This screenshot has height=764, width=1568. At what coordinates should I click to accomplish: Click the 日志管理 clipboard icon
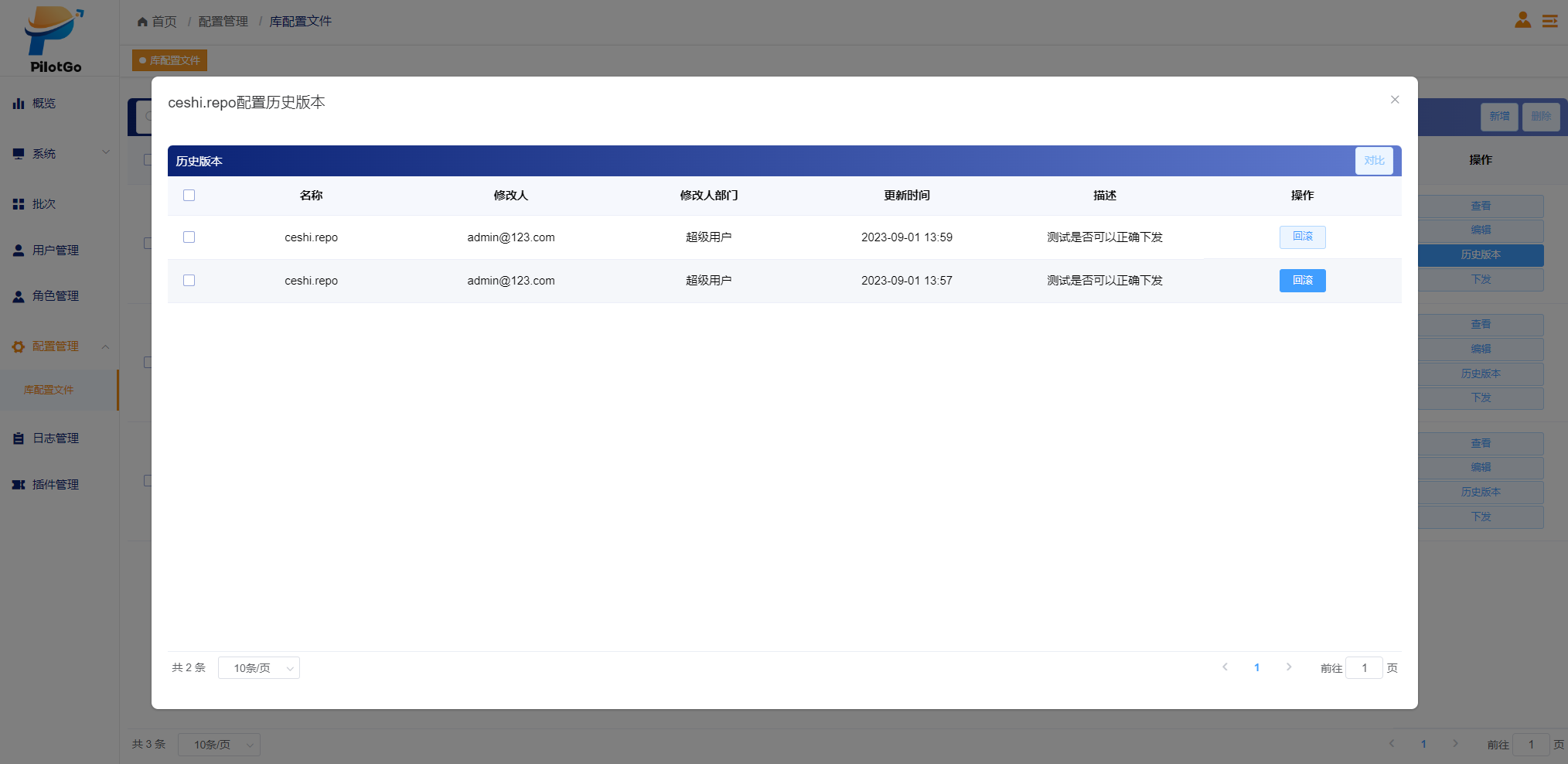coord(19,438)
